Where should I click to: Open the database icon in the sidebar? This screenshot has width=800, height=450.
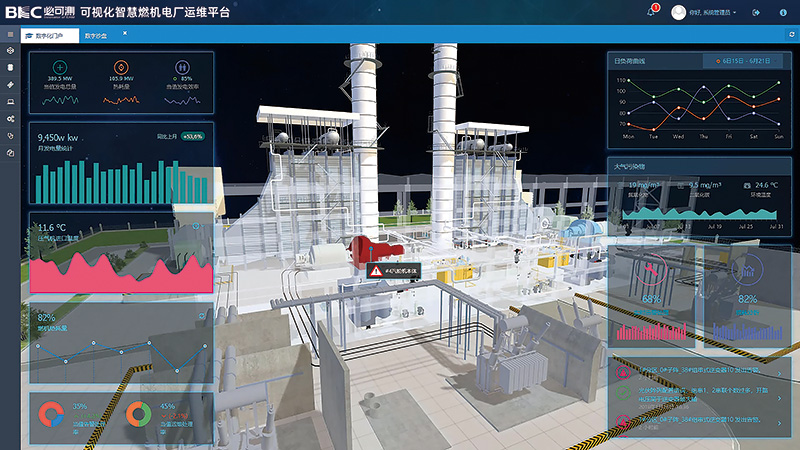tap(10, 67)
